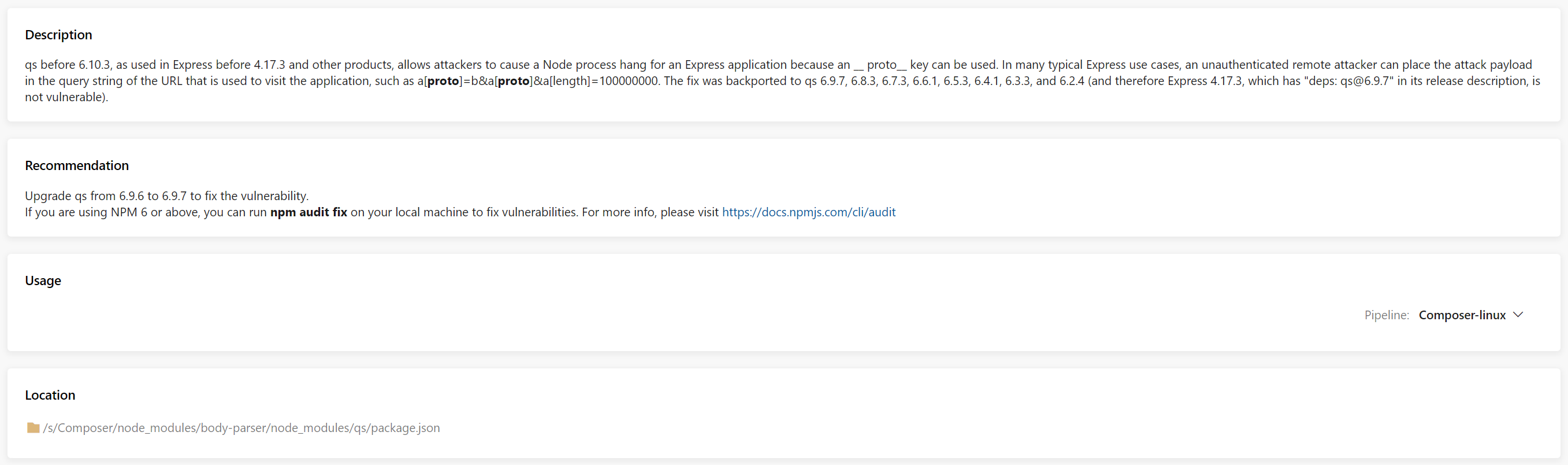Click the Description section heading
This screenshot has height=465, width=1568.
pyautogui.click(x=58, y=35)
